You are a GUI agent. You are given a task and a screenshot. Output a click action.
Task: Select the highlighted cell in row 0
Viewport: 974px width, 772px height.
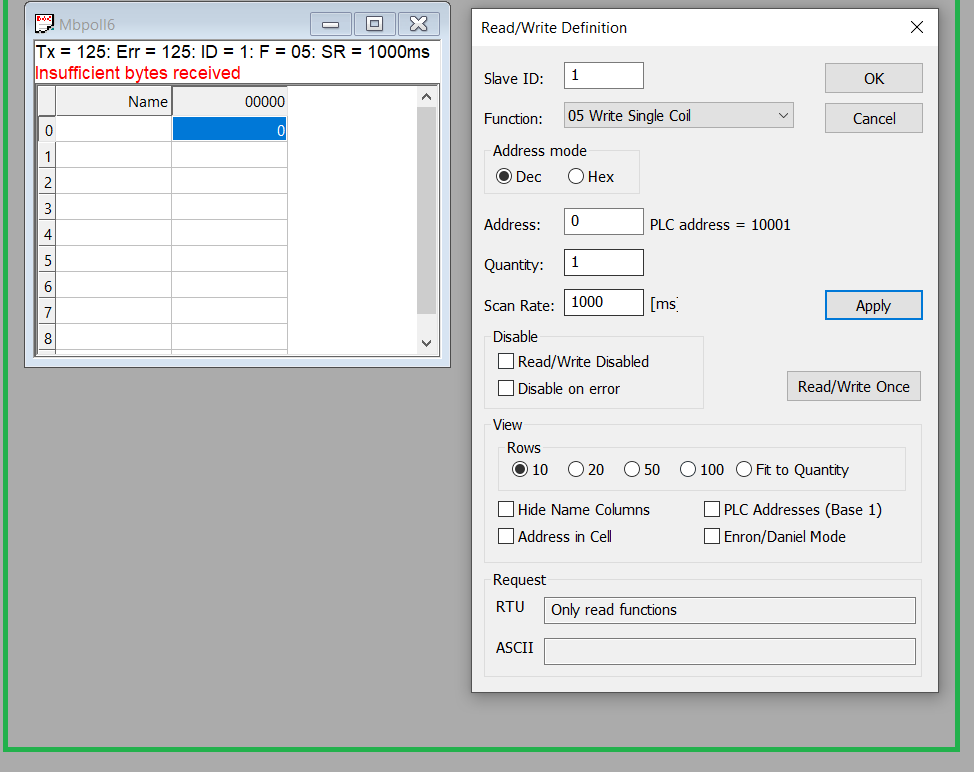pyautogui.click(x=229, y=129)
